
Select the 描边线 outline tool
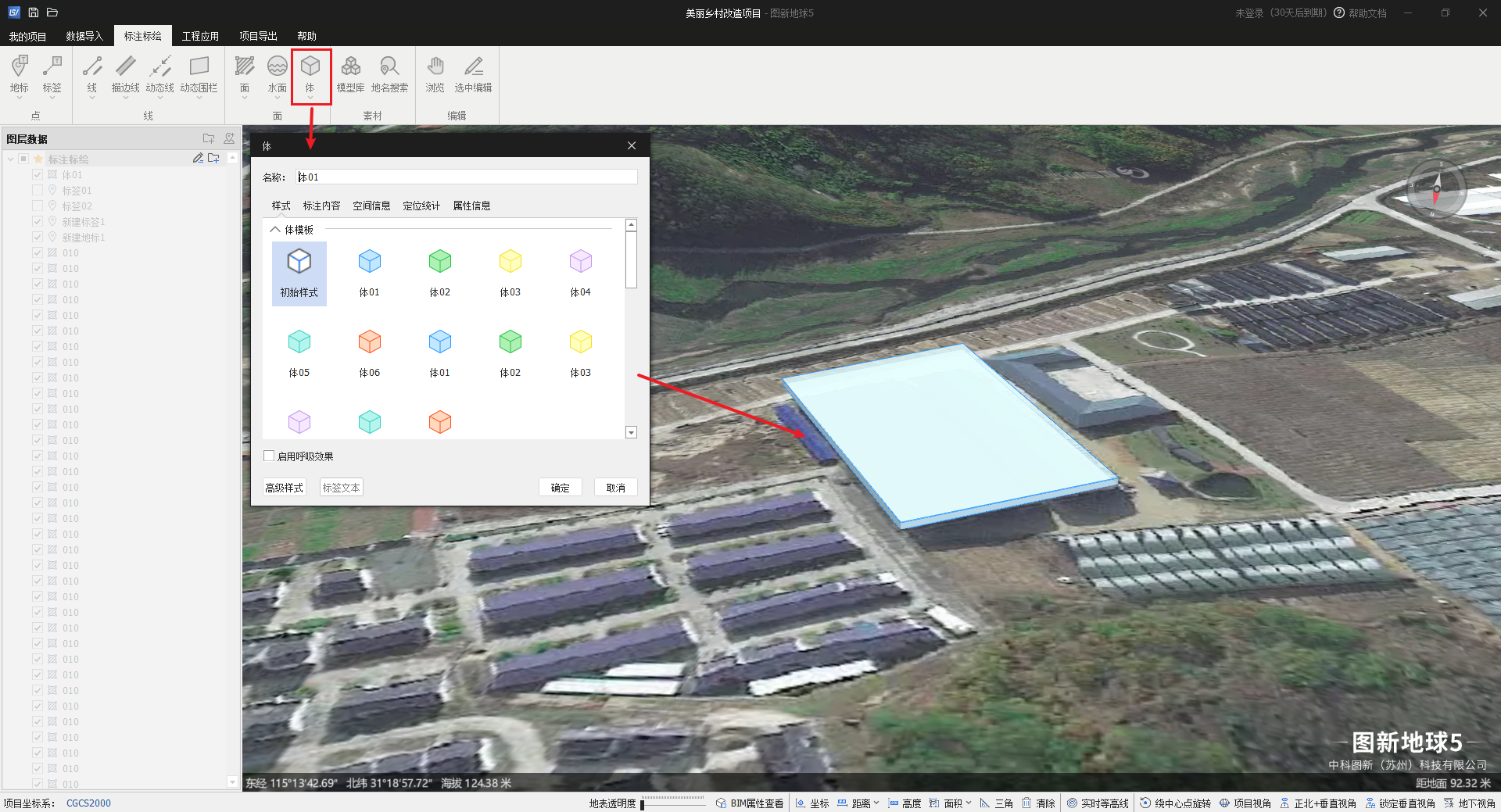pyautogui.click(x=125, y=74)
